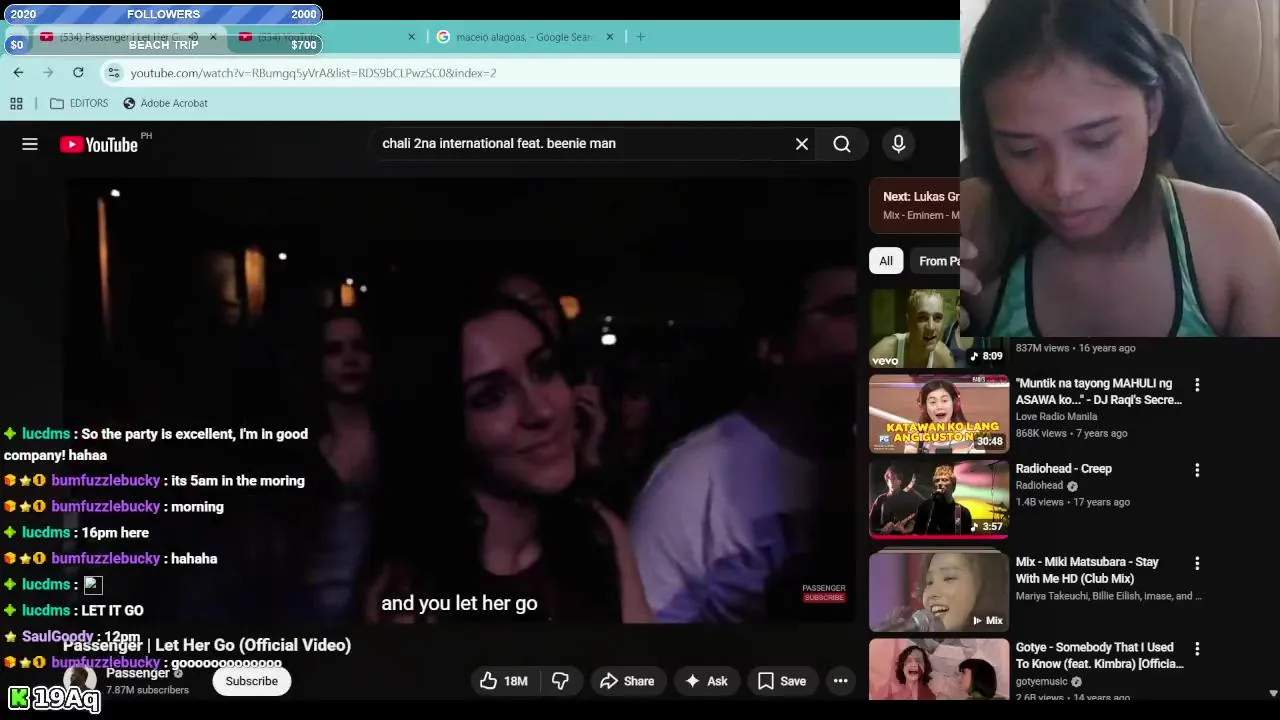The image size is (1280, 720).
Task: Close the second YouTube tab
Action: [411, 37]
